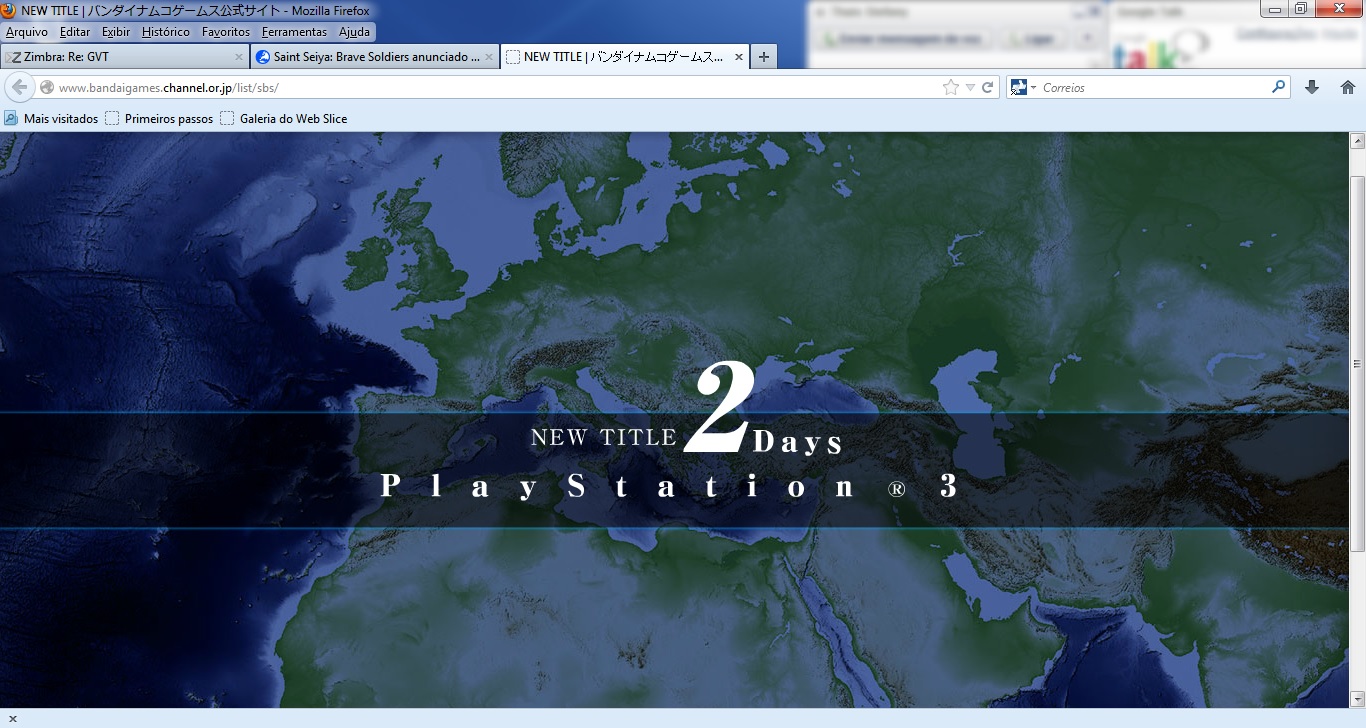Click the search magnifier icon
1366x728 pixels.
[x=1278, y=87]
